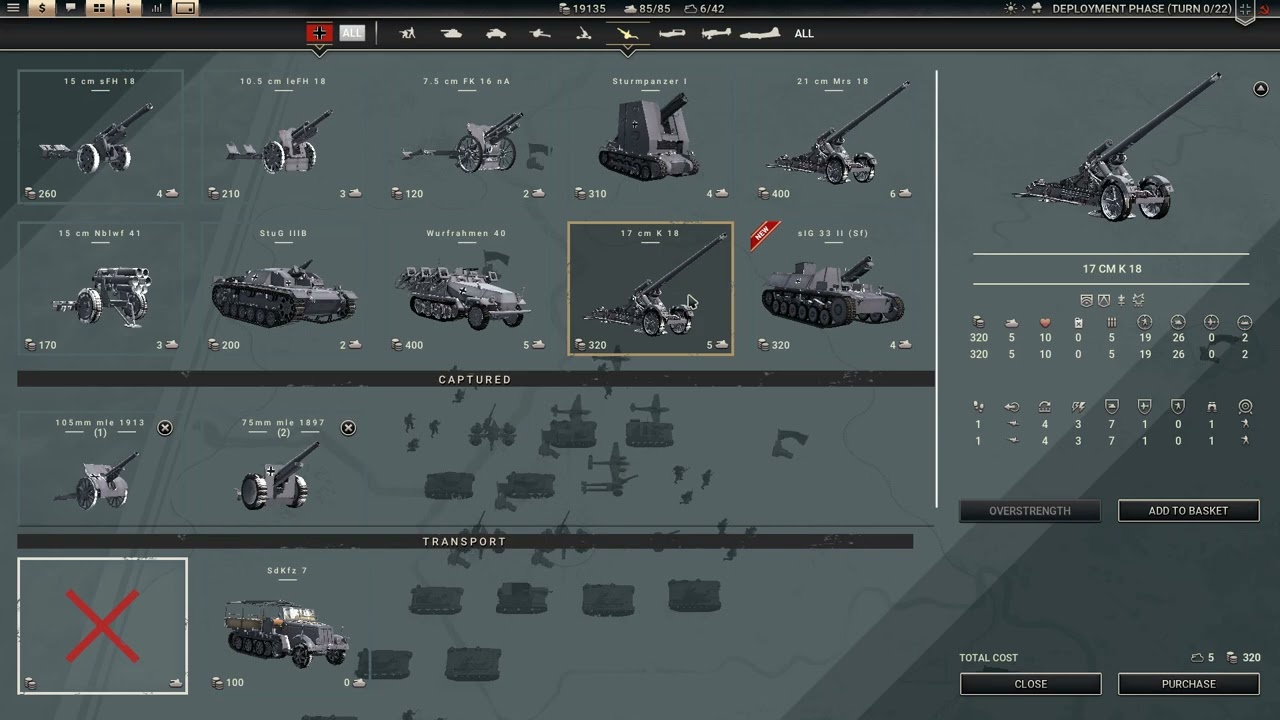
Task: Toggle the OVERSTRENGTH option
Action: coord(1030,511)
